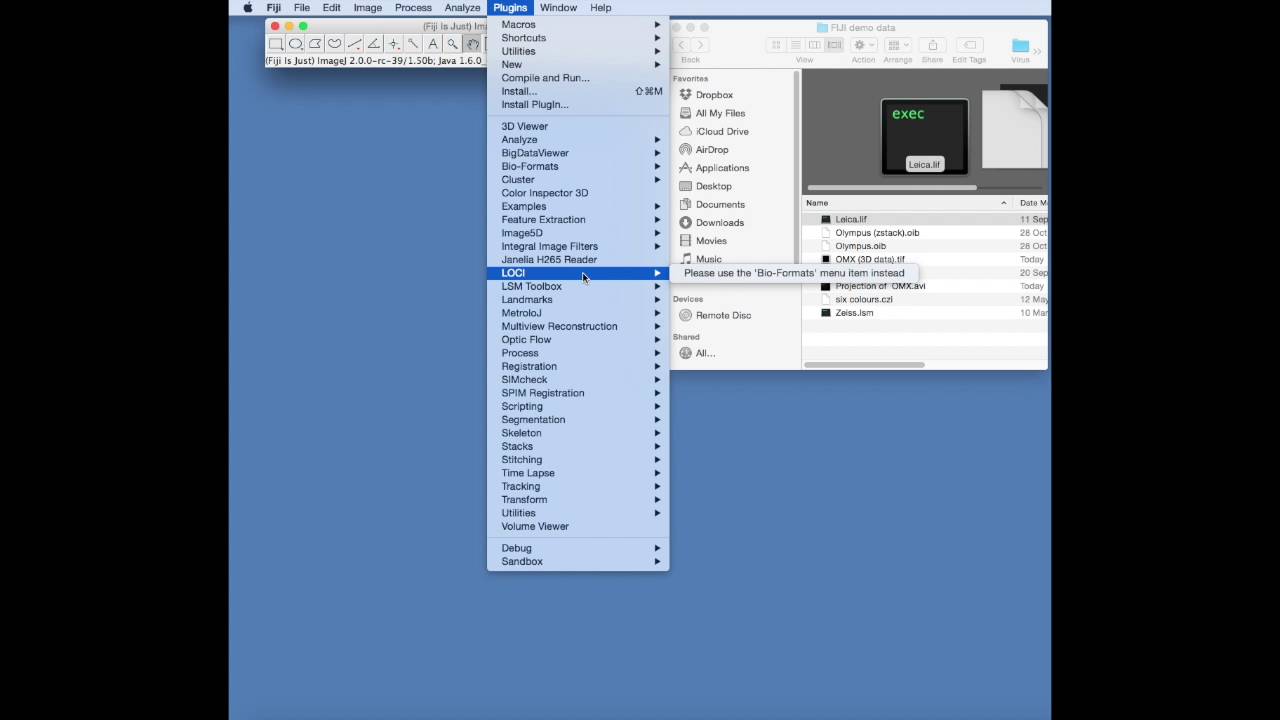Viewport: 1280px width, 720px height.
Task: Click the Leica.lif exec Cover Flow thumbnail
Action: [x=924, y=136]
